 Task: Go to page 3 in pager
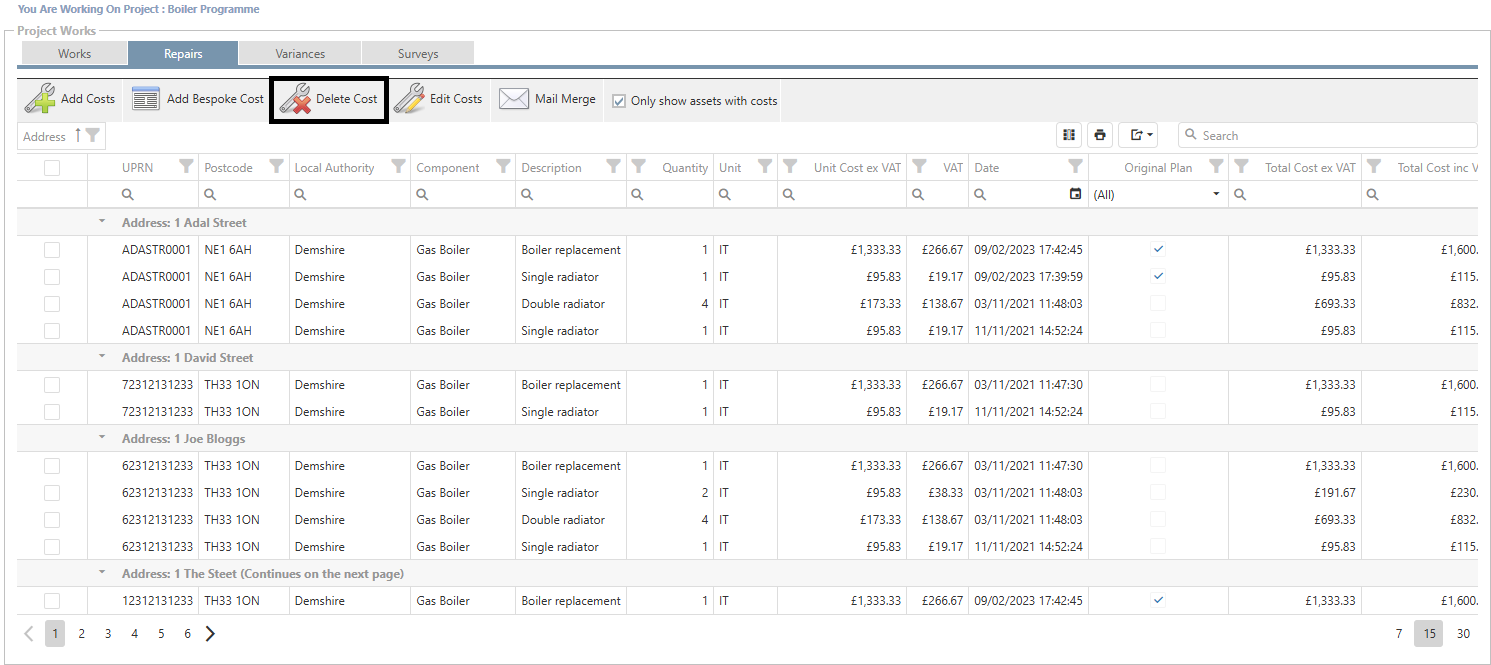click(x=108, y=634)
